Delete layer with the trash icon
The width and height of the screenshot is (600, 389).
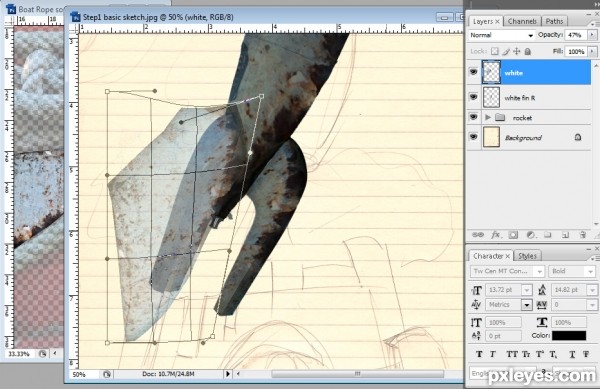[x=582, y=234]
